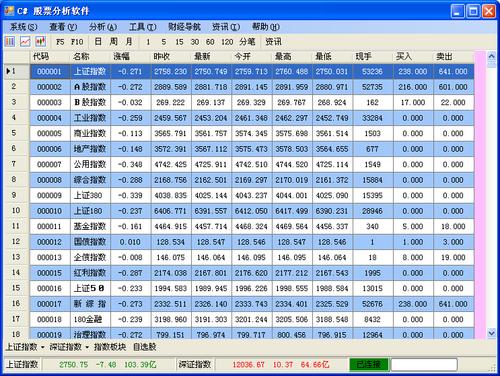Sort by the 最低 column header
This screenshot has height=376, width=500.
coord(332,57)
